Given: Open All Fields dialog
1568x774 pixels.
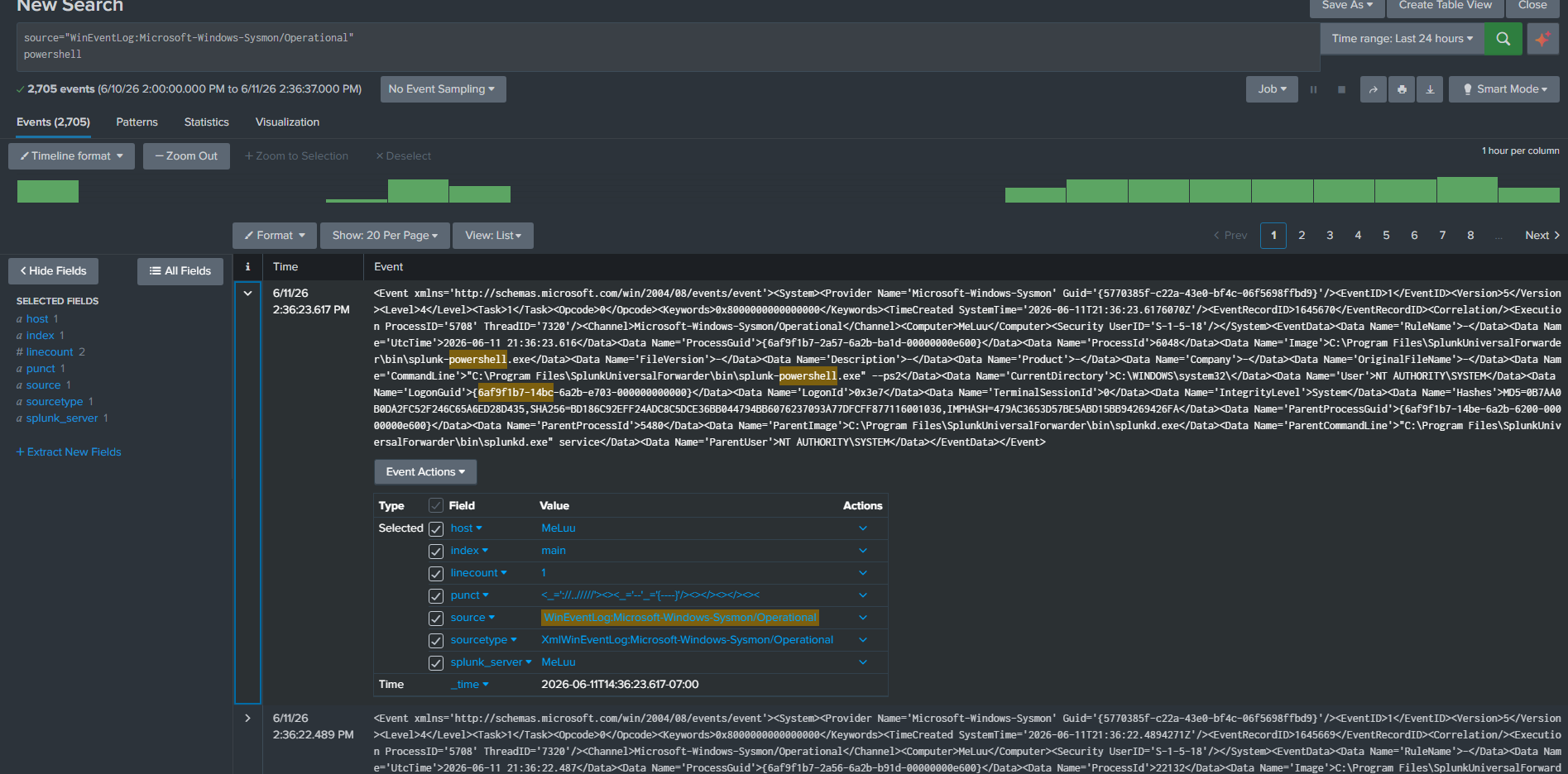Looking at the screenshot, I should 180,271.
